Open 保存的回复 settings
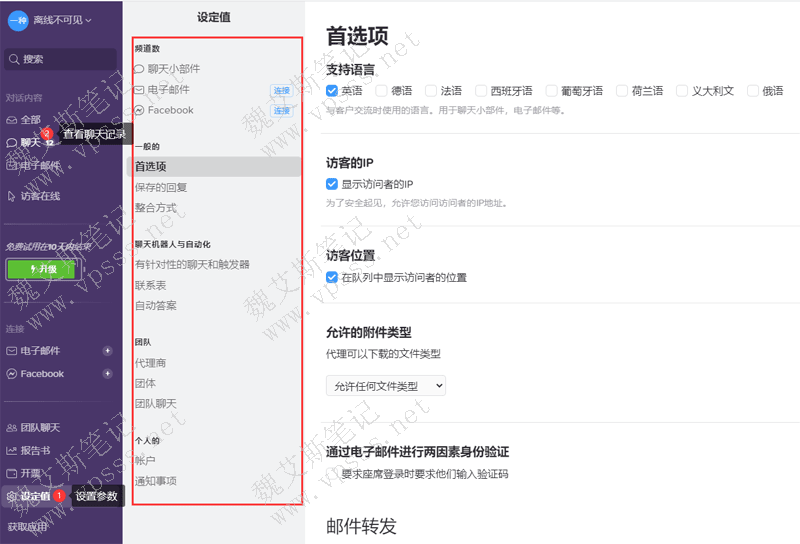Viewport: 800px width, 544px height. coord(161,187)
